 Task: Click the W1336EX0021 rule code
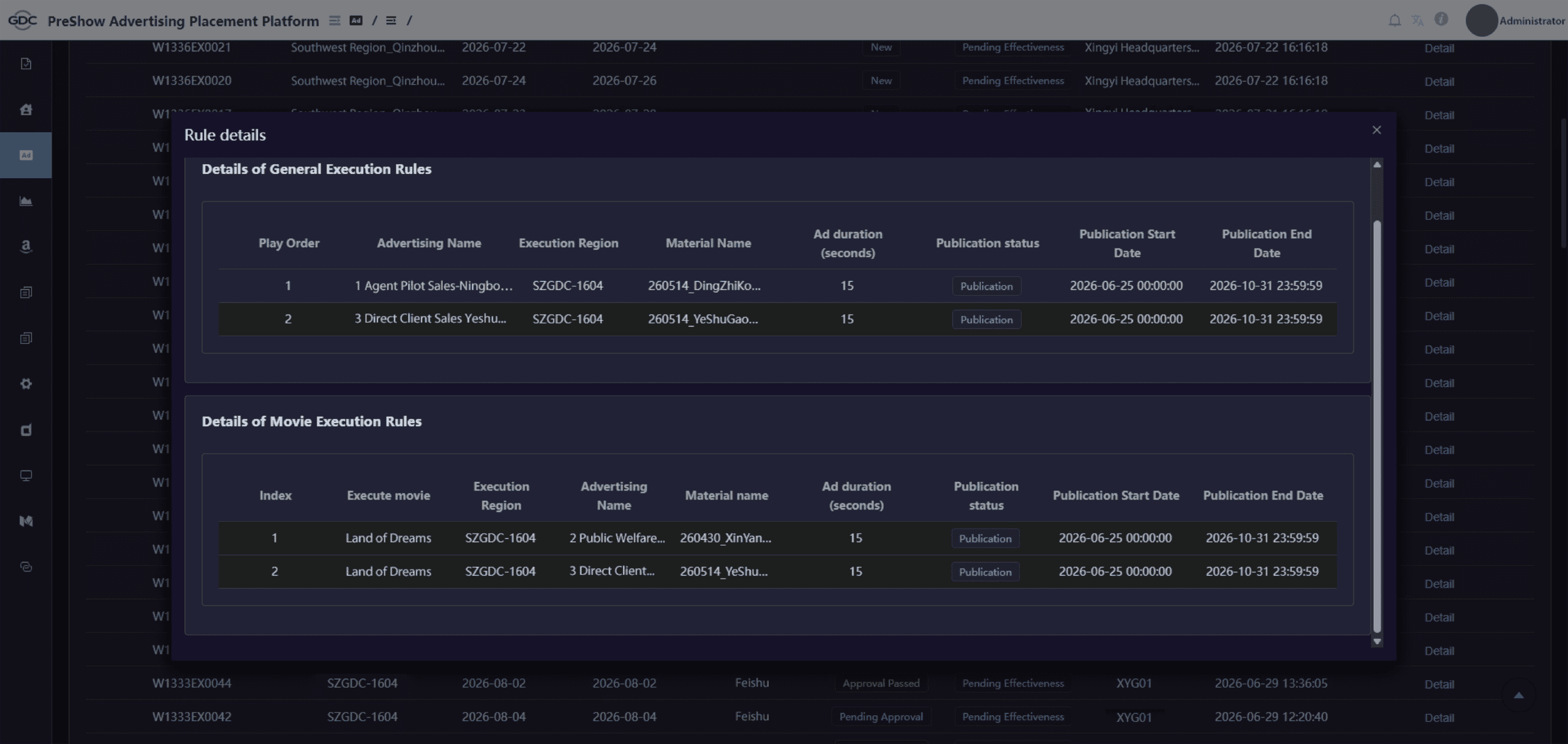[x=191, y=47]
